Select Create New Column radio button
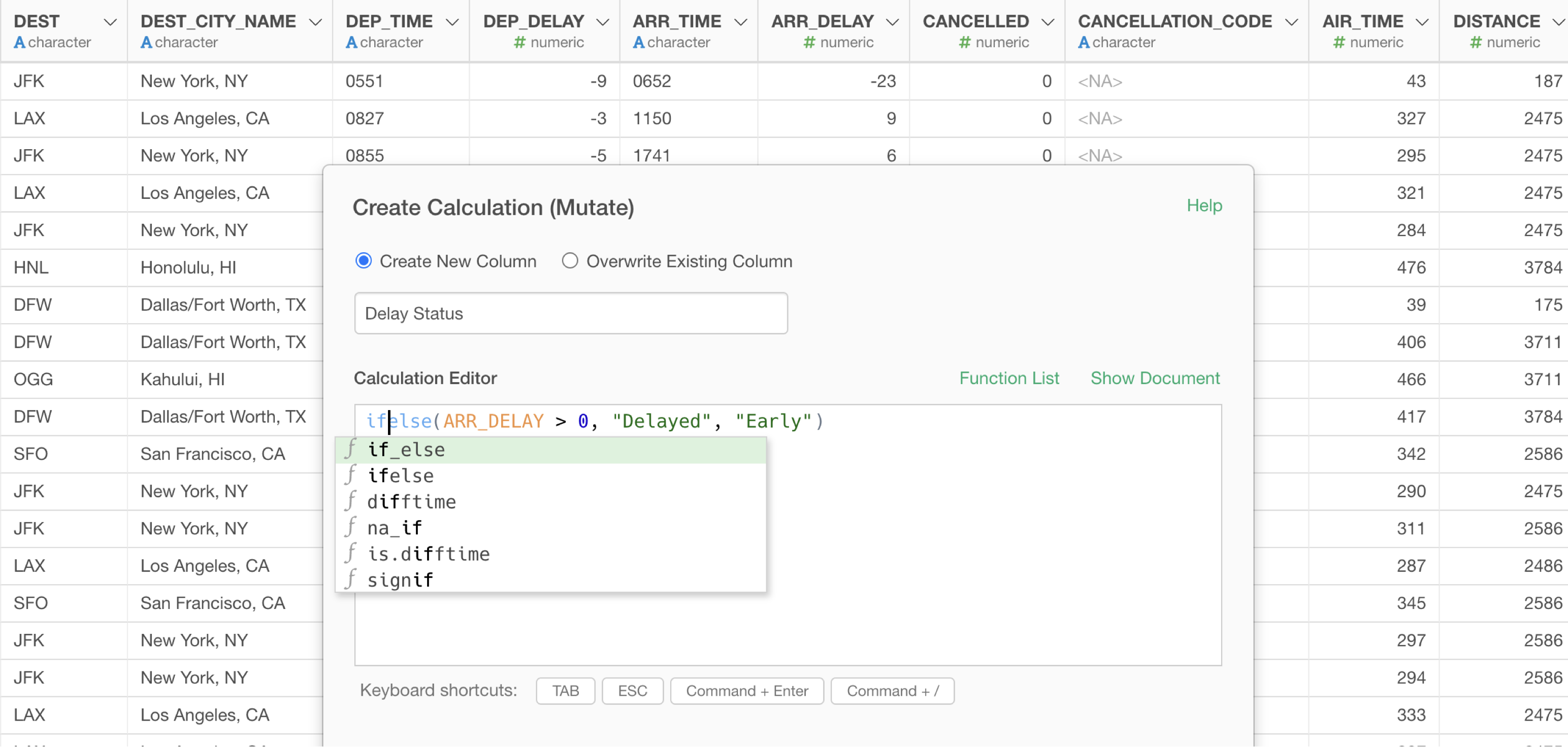1568x747 pixels. coord(364,261)
